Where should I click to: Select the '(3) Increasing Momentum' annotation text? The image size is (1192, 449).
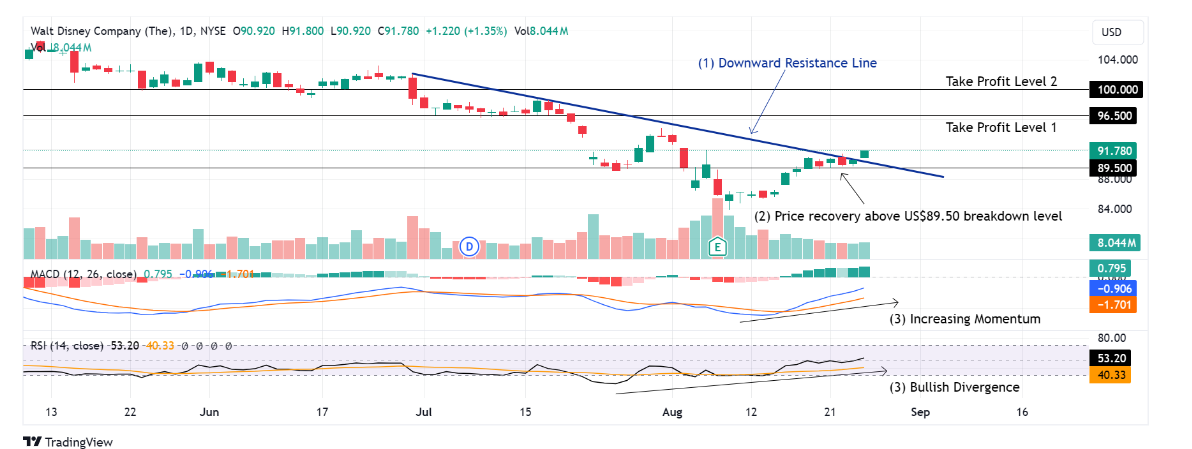(964, 318)
